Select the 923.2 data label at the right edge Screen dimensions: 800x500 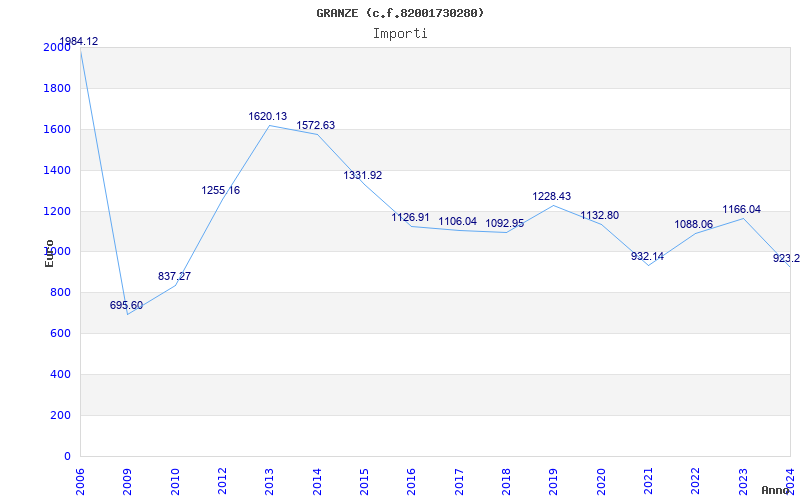point(786,258)
